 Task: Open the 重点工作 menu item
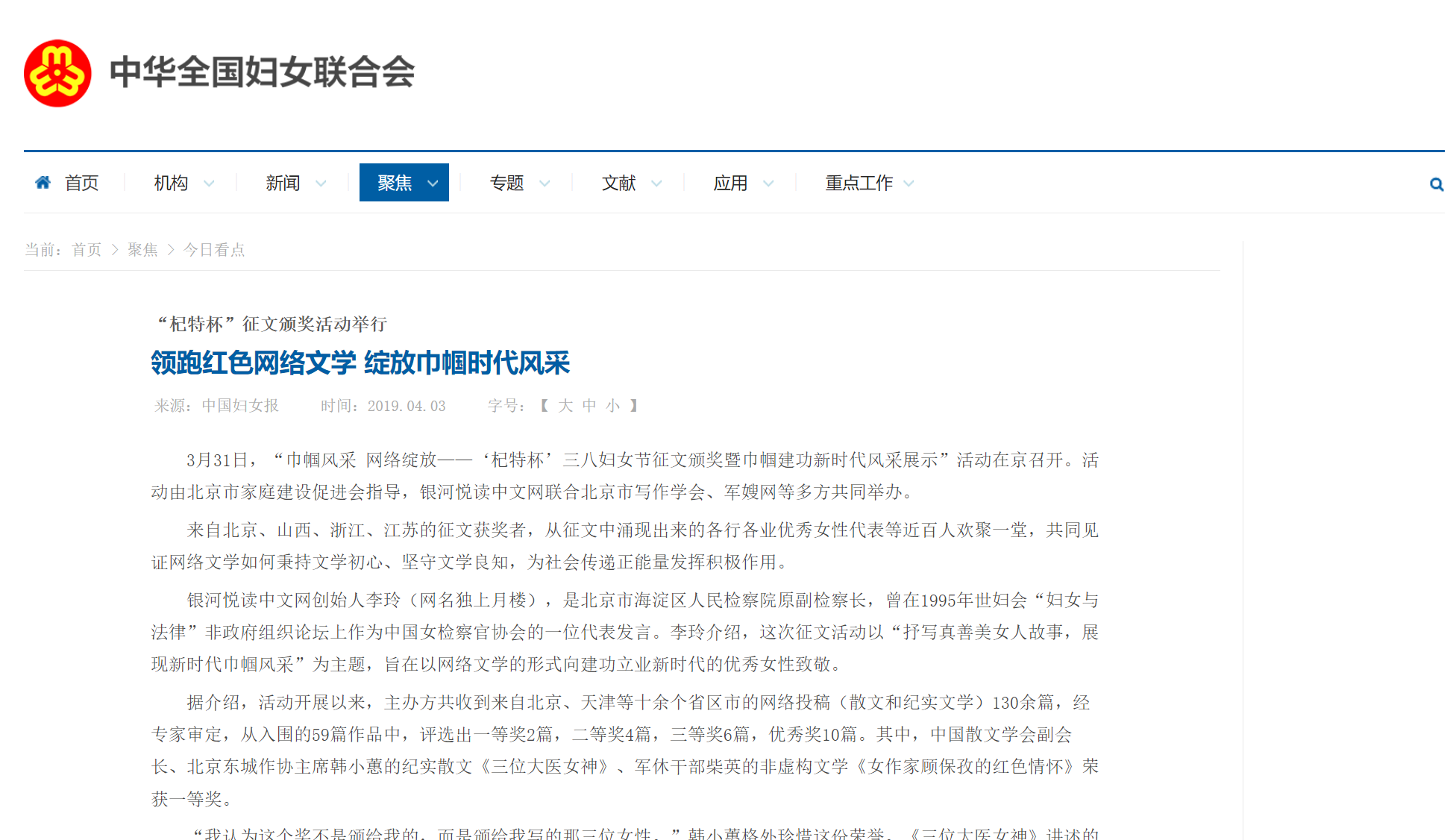(859, 183)
